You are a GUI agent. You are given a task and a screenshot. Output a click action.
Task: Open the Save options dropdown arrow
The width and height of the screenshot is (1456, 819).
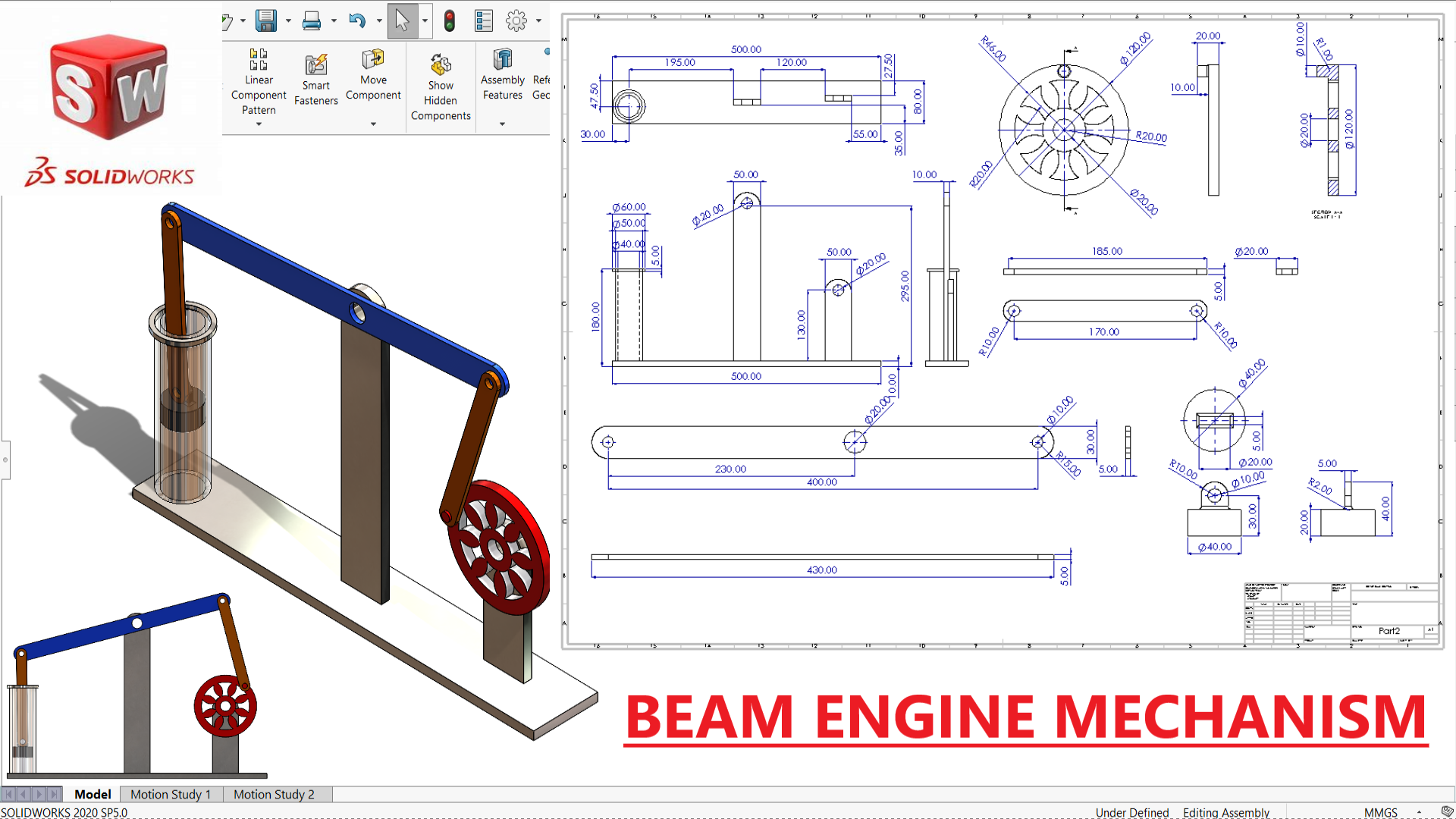(x=288, y=21)
